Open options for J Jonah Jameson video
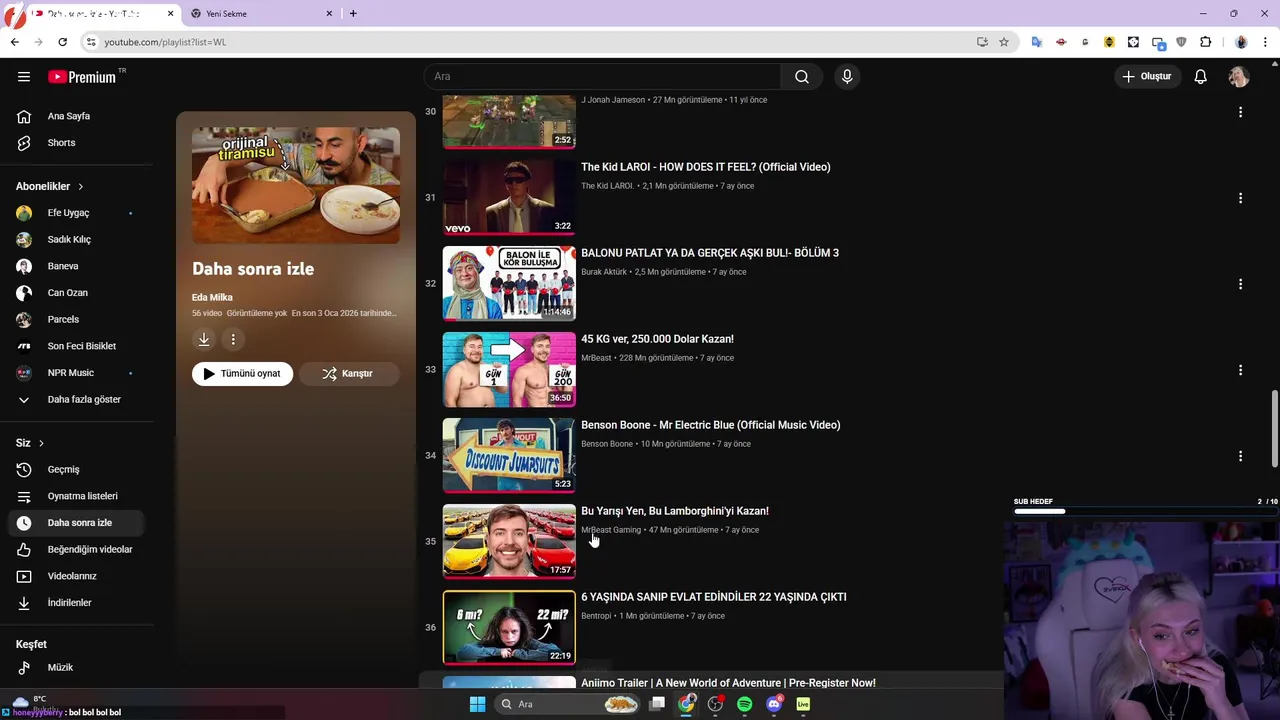 pos(1240,112)
